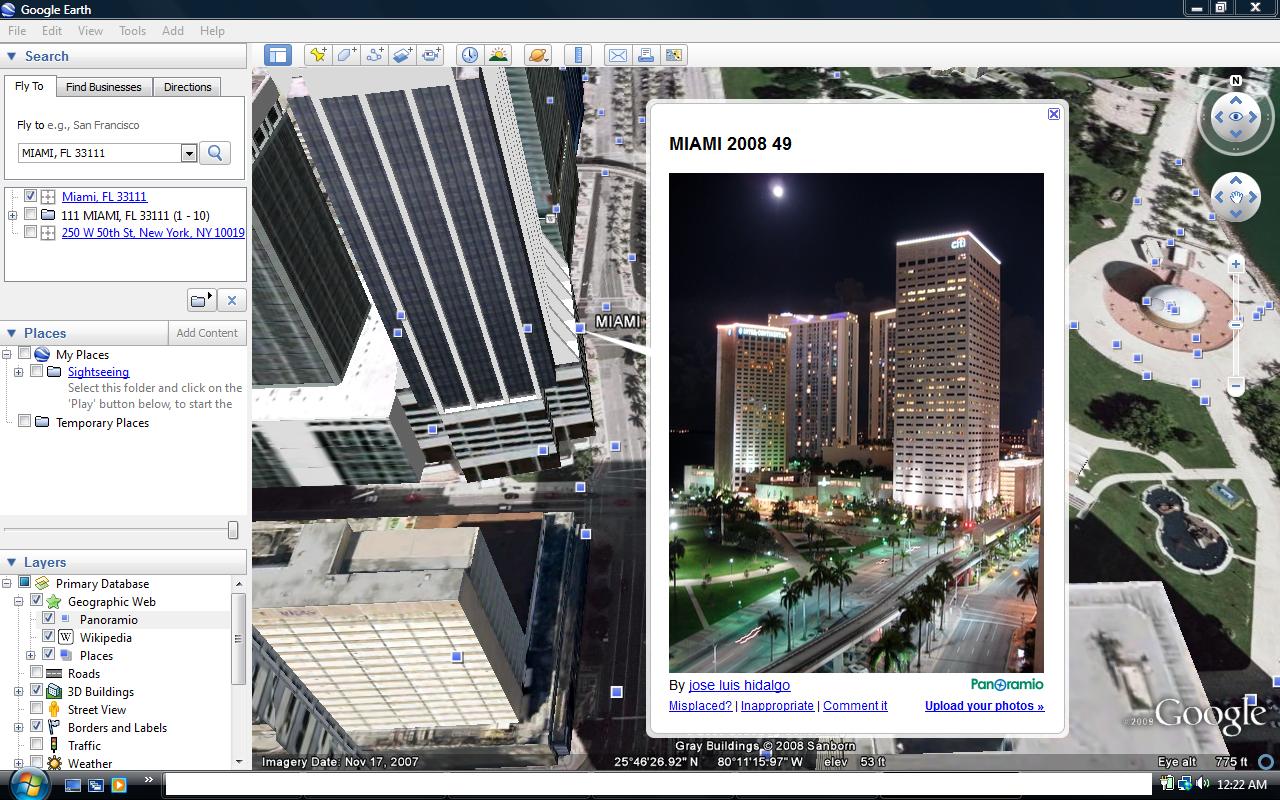Open the Fly To history dropdown
The width and height of the screenshot is (1280, 800).
pyautogui.click(x=189, y=153)
